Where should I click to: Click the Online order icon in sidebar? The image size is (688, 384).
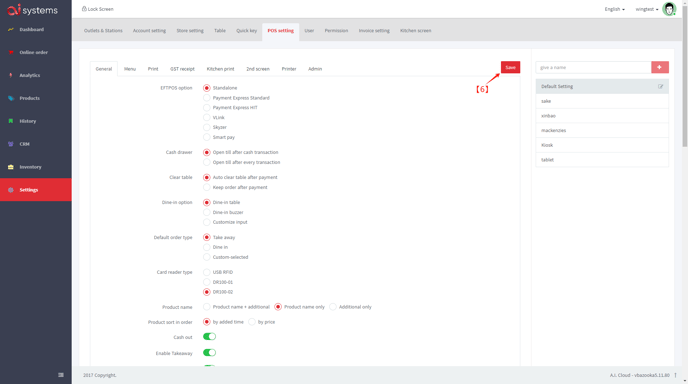click(11, 52)
